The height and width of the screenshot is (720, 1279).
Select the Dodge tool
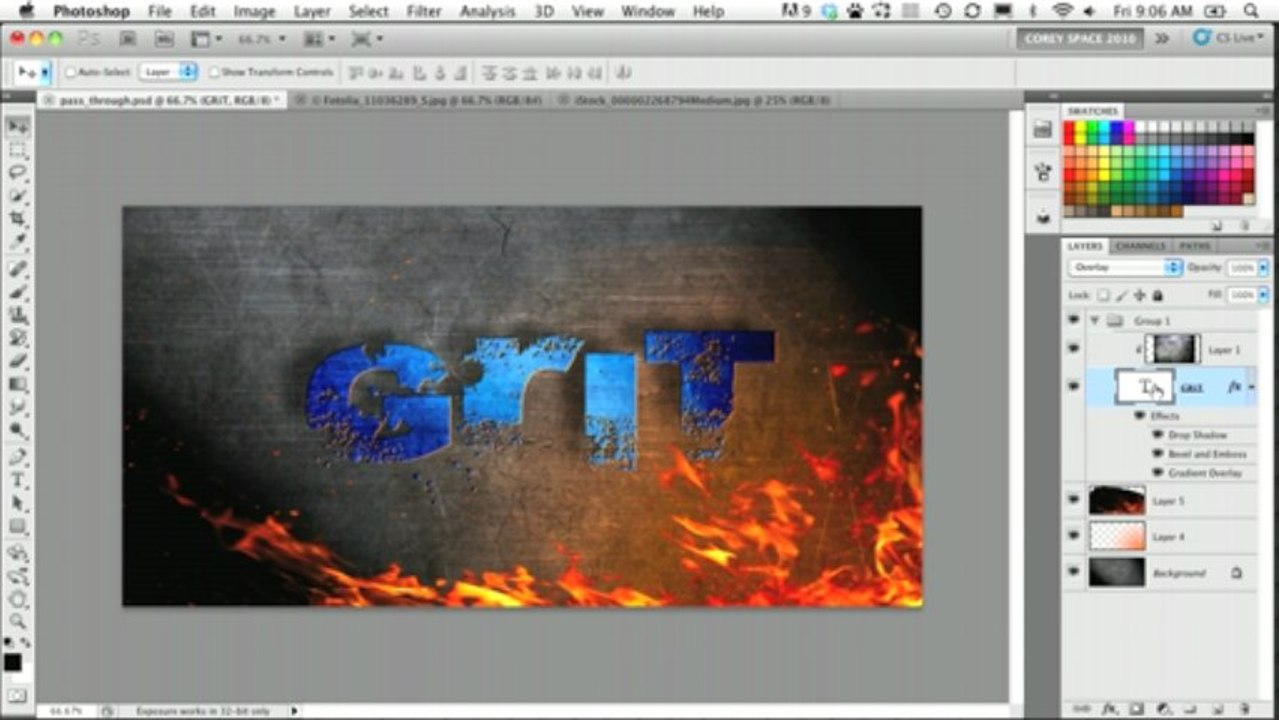pos(17,431)
